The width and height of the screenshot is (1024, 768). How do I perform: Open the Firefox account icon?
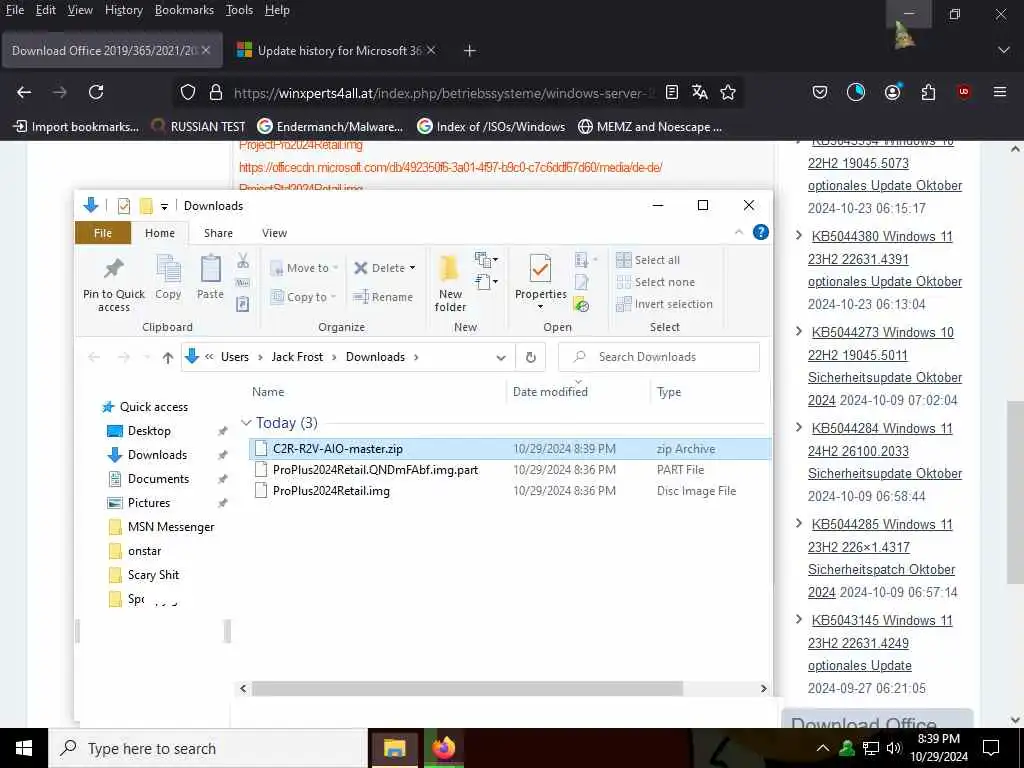click(x=892, y=92)
